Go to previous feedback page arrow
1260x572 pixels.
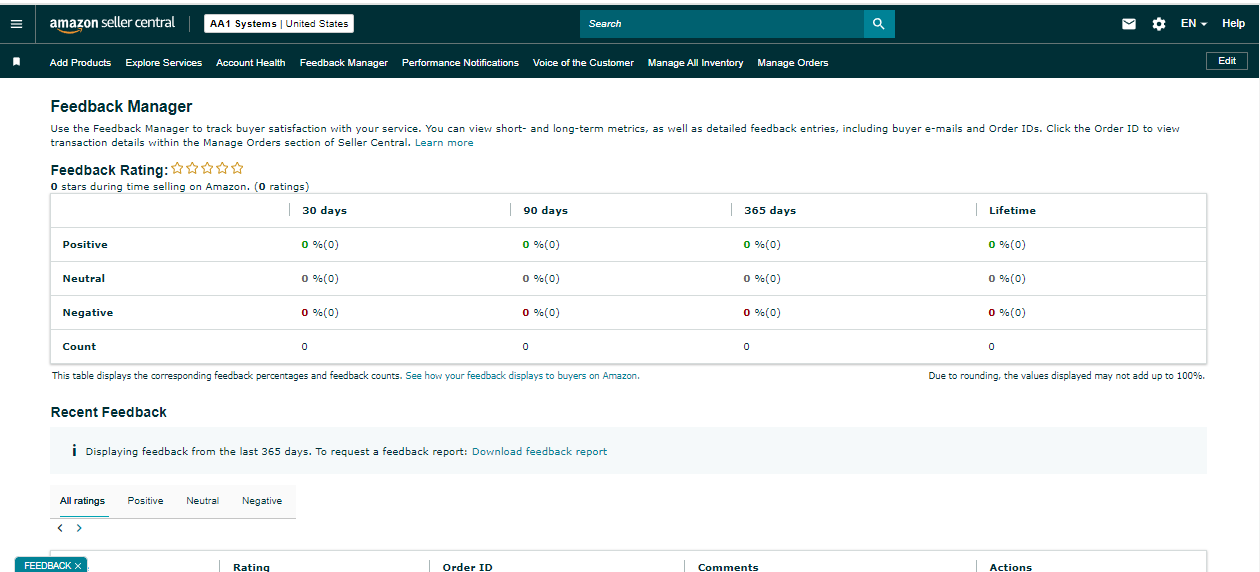[x=60, y=528]
